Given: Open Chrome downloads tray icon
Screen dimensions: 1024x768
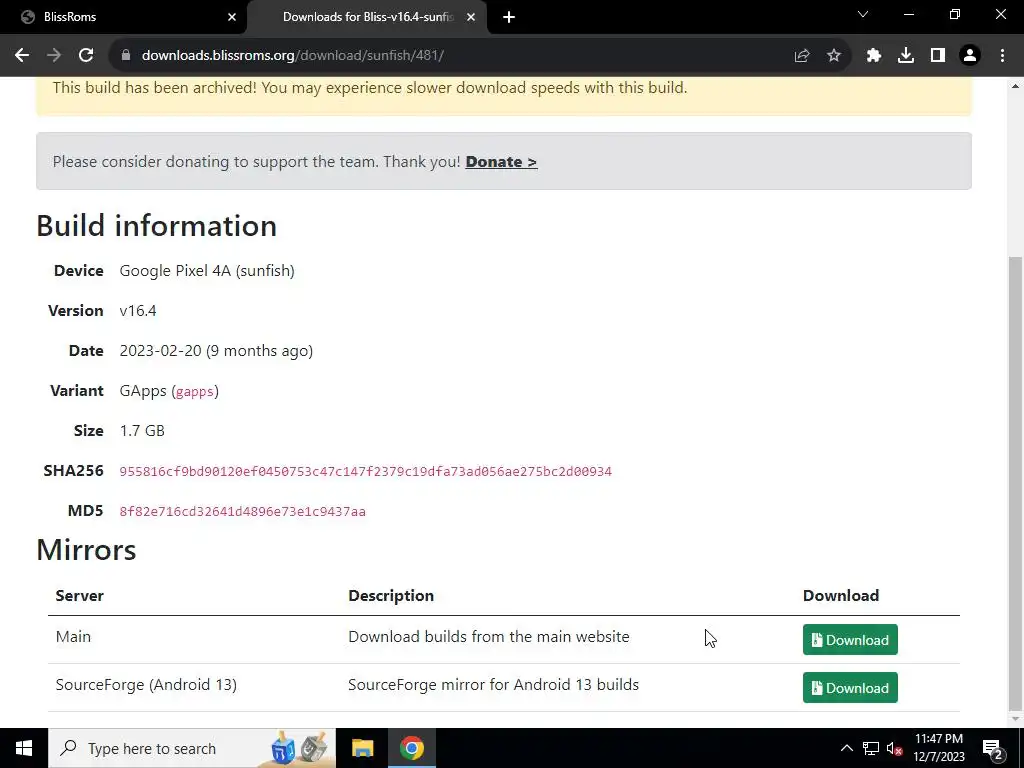Looking at the screenshot, I should click(906, 56).
